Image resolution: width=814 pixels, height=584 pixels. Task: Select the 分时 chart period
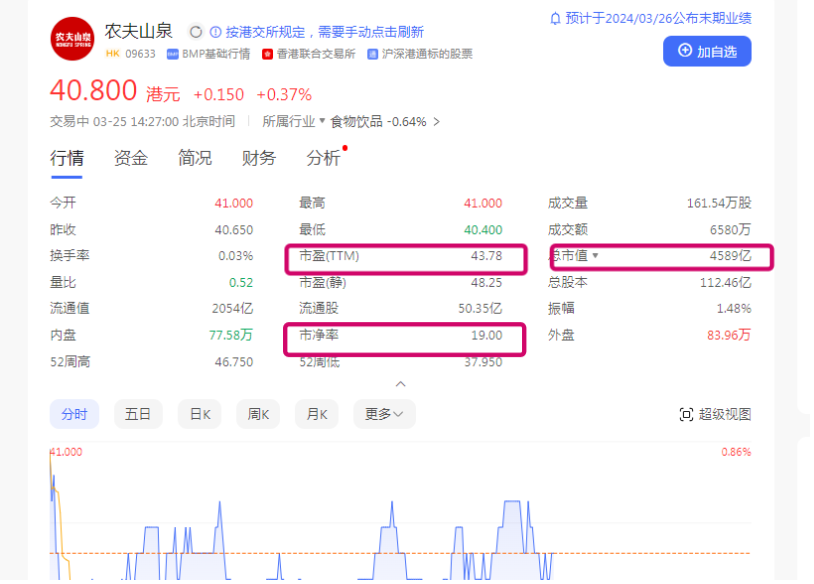pyautogui.click(x=74, y=414)
